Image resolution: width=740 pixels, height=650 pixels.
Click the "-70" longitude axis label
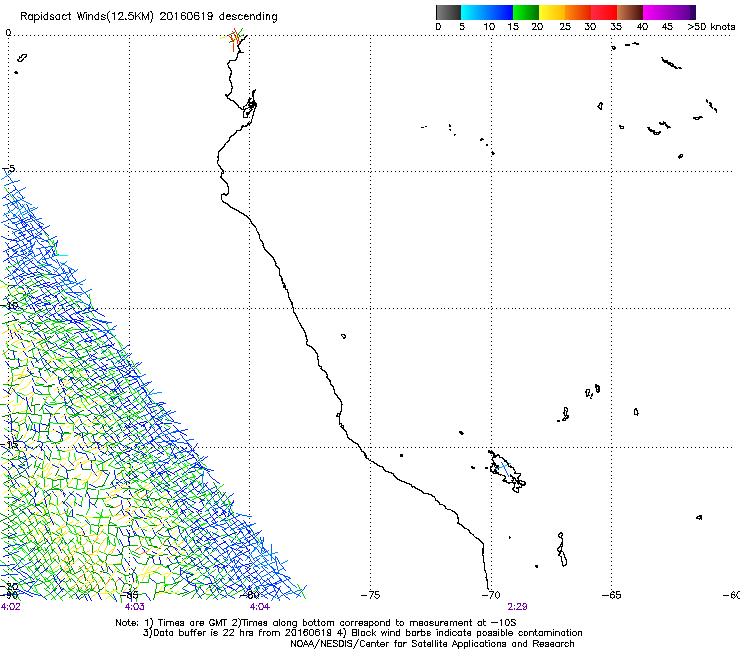pyautogui.click(x=491, y=595)
